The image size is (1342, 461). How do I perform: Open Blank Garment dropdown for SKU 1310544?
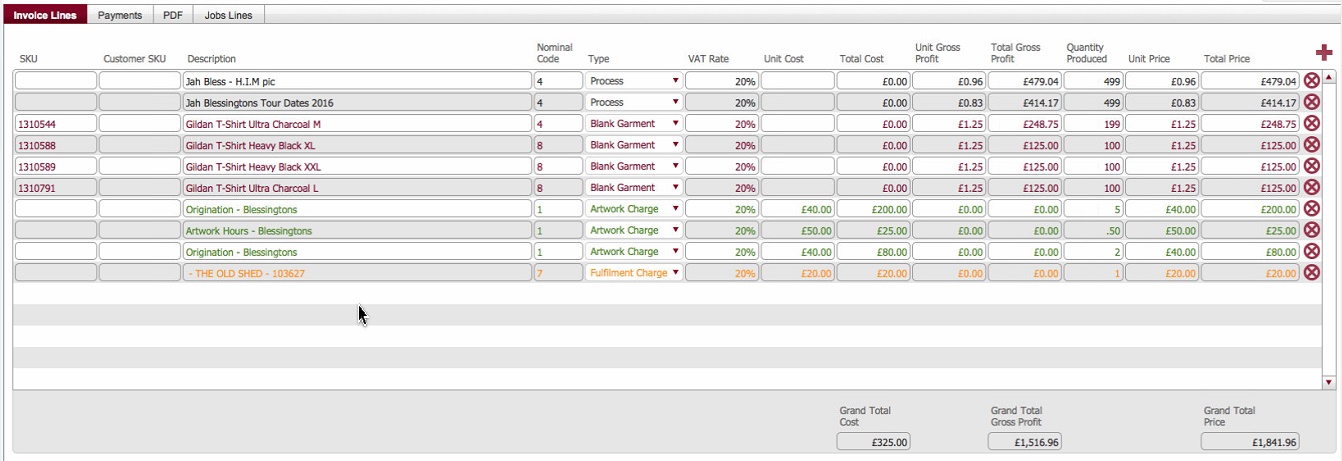[x=634, y=124]
